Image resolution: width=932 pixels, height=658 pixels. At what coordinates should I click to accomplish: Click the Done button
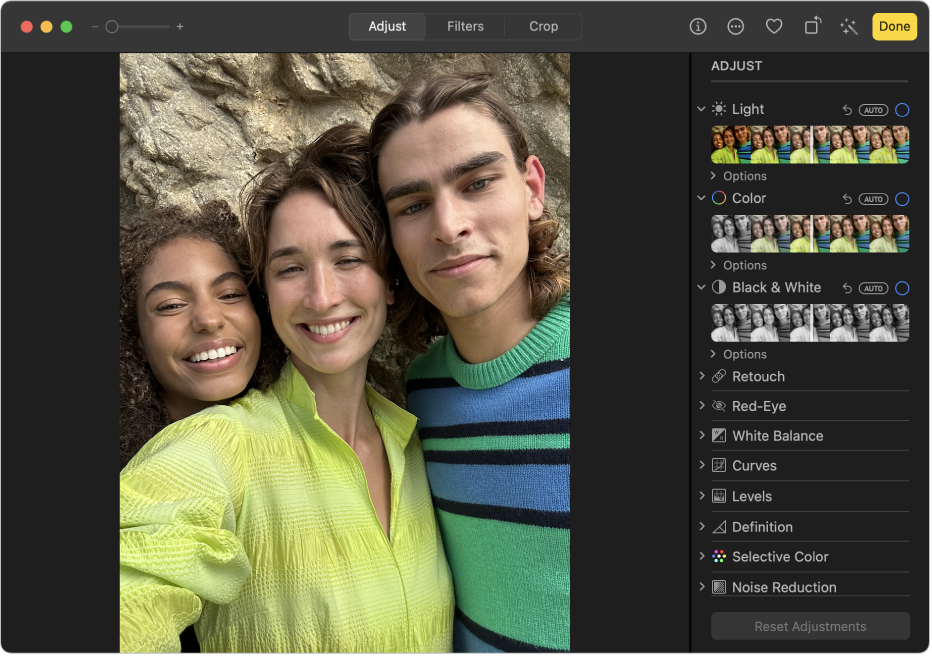[x=894, y=26]
